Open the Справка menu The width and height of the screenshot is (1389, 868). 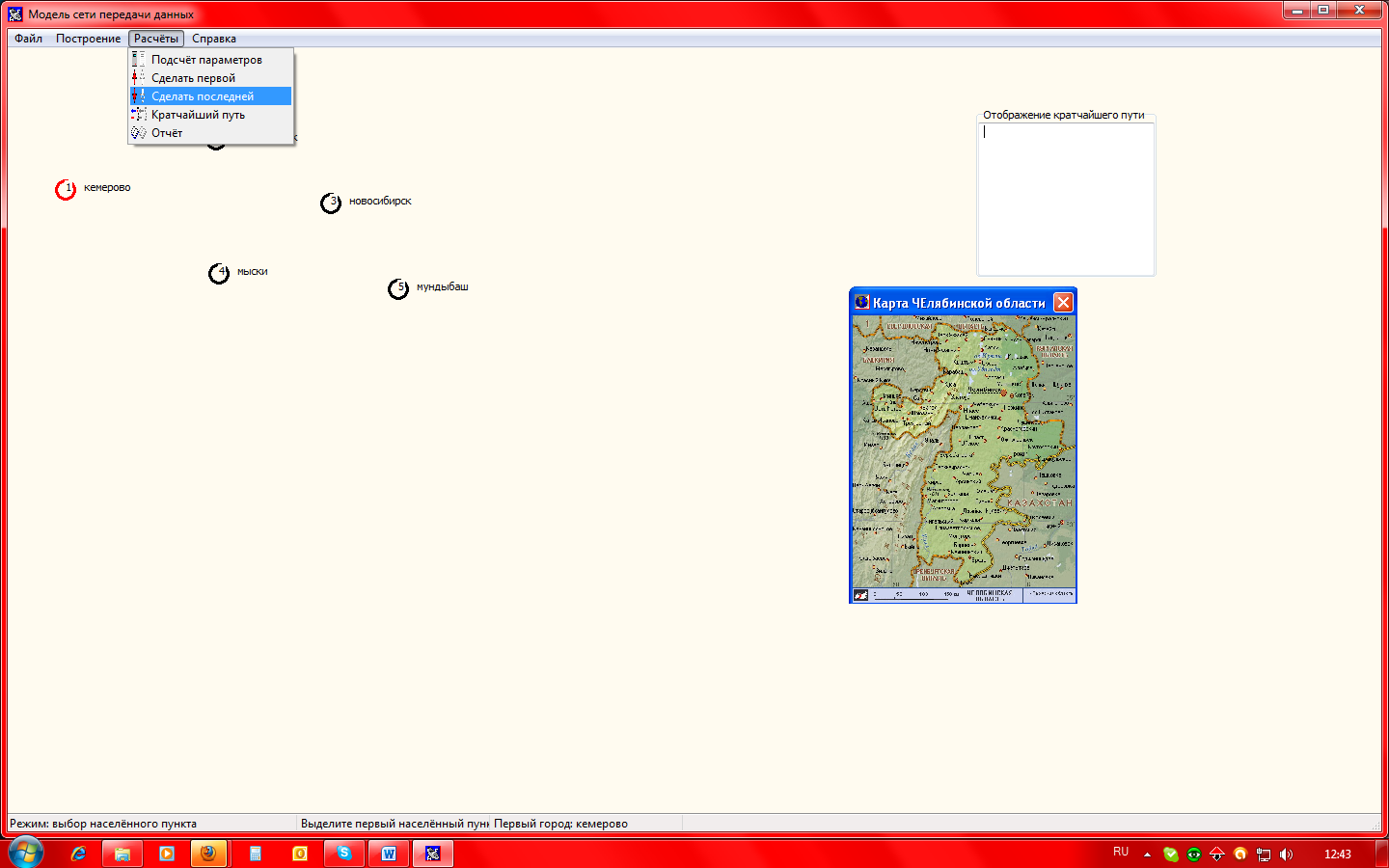pos(213,39)
